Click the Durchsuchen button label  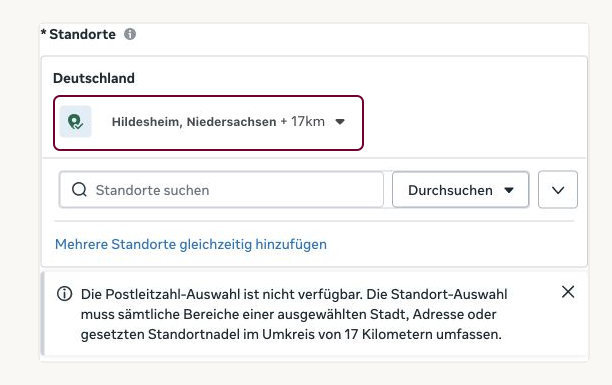pos(450,190)
